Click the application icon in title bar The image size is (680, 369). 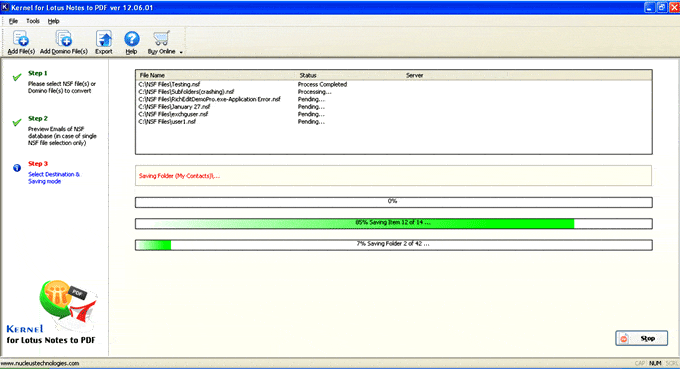tap(5, 7)
